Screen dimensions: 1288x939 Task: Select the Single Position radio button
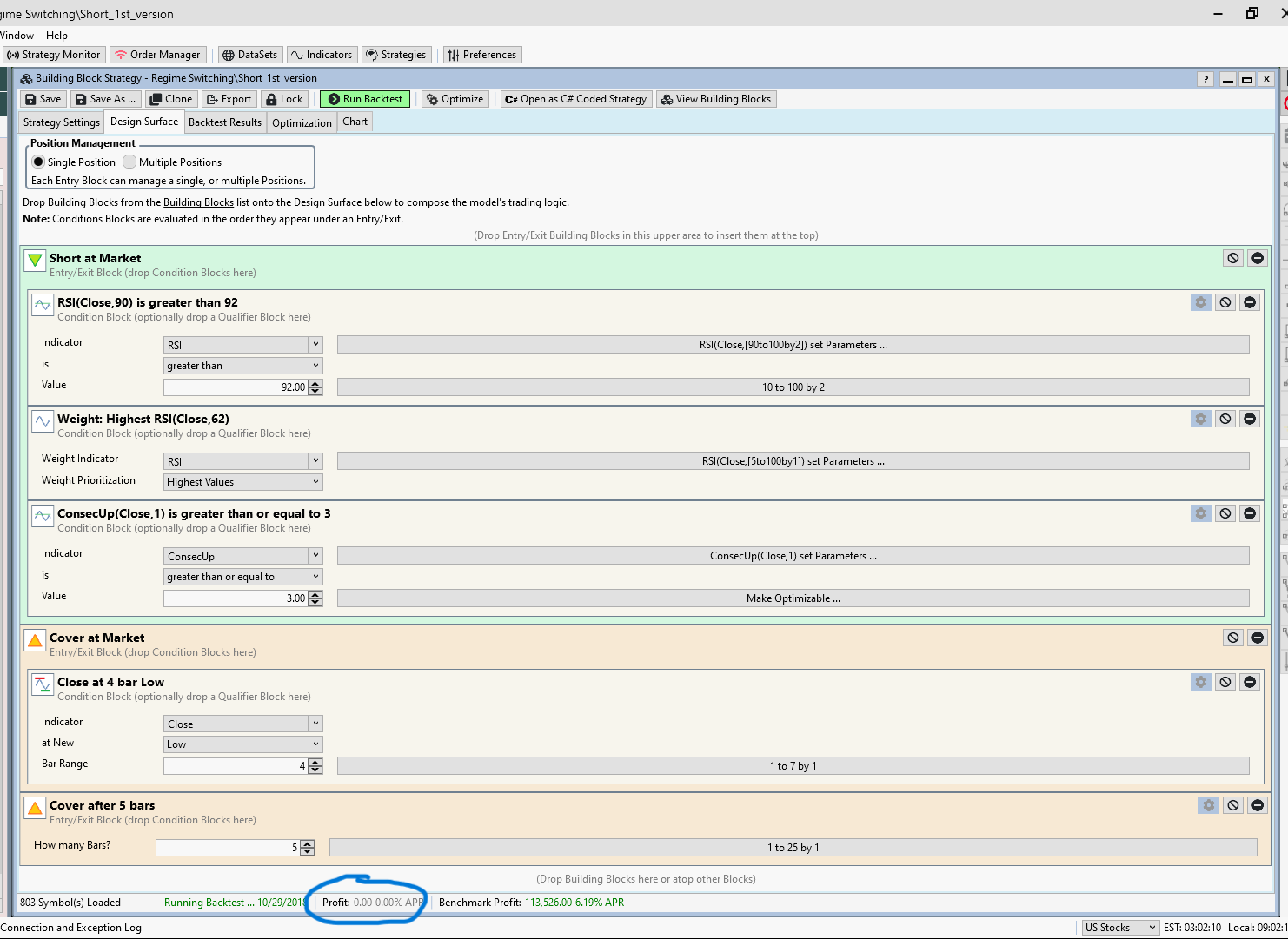point(38,162)
